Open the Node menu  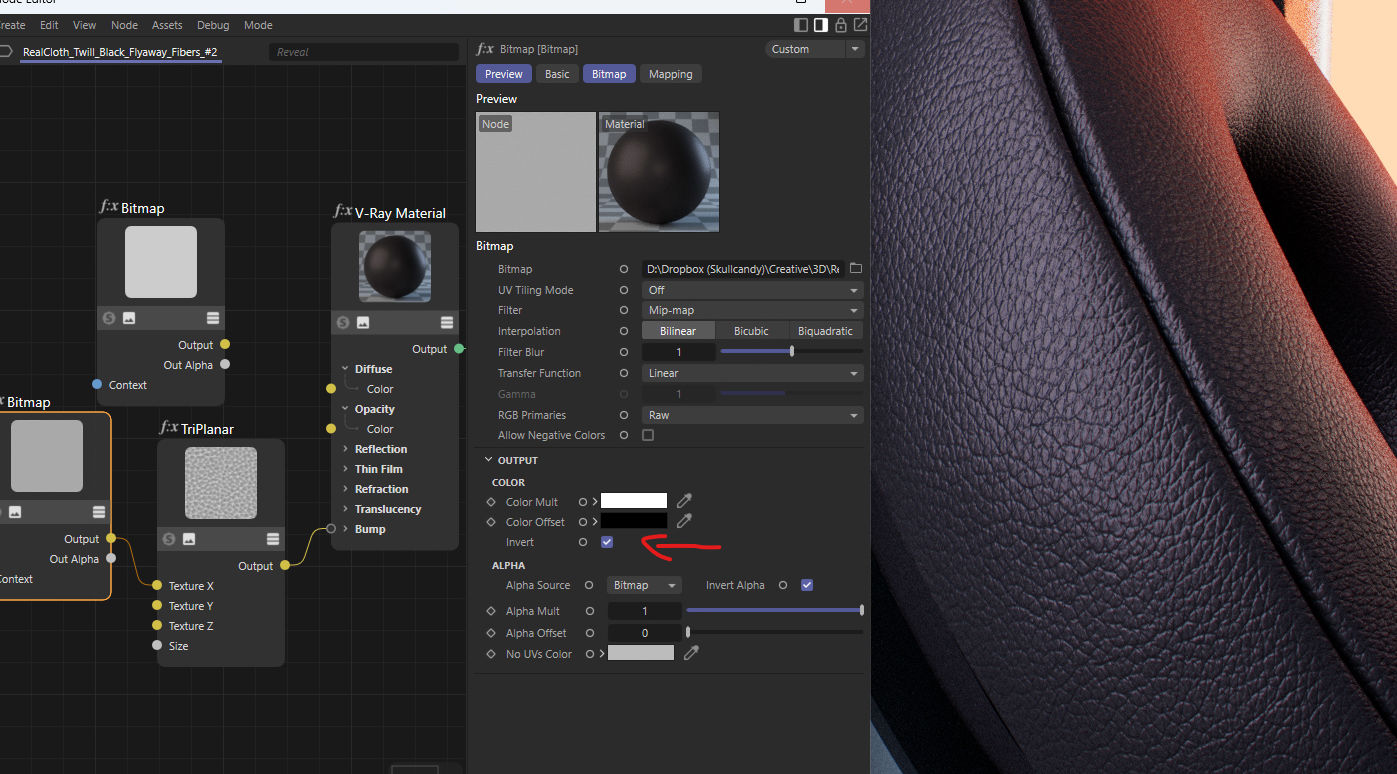[x=124, y=25]
